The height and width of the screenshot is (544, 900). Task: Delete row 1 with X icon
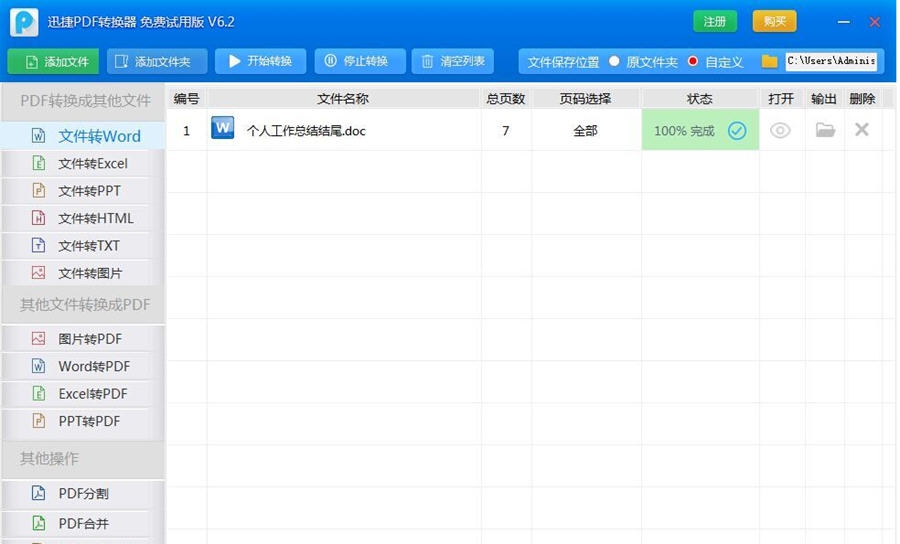[862, 130]
